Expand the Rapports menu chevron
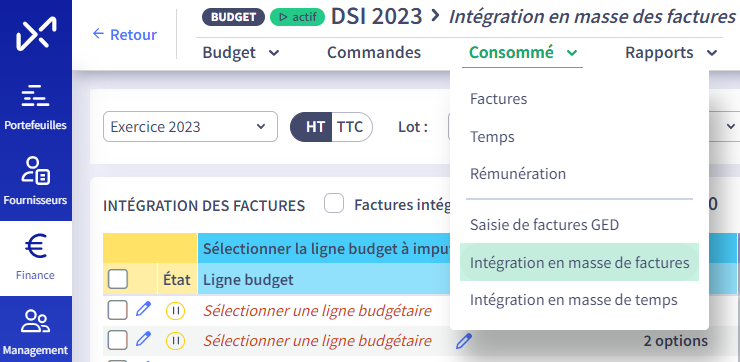This screenshot has width=740, height=362. (712, 53)
